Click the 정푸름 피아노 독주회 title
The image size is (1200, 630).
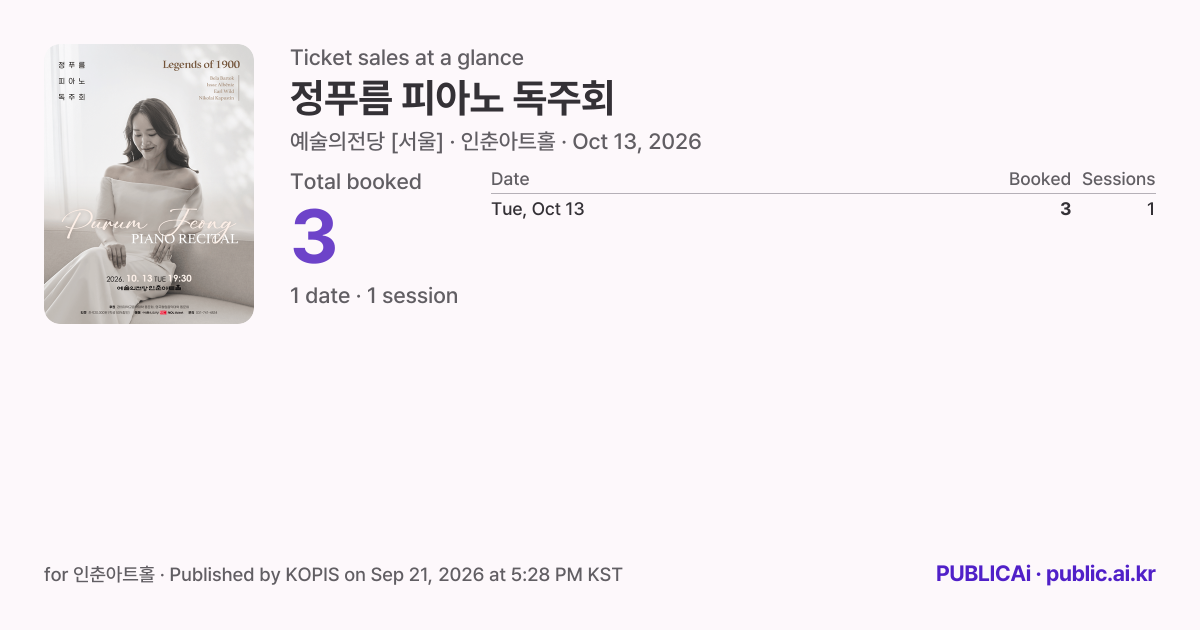(x=452, y=98)
